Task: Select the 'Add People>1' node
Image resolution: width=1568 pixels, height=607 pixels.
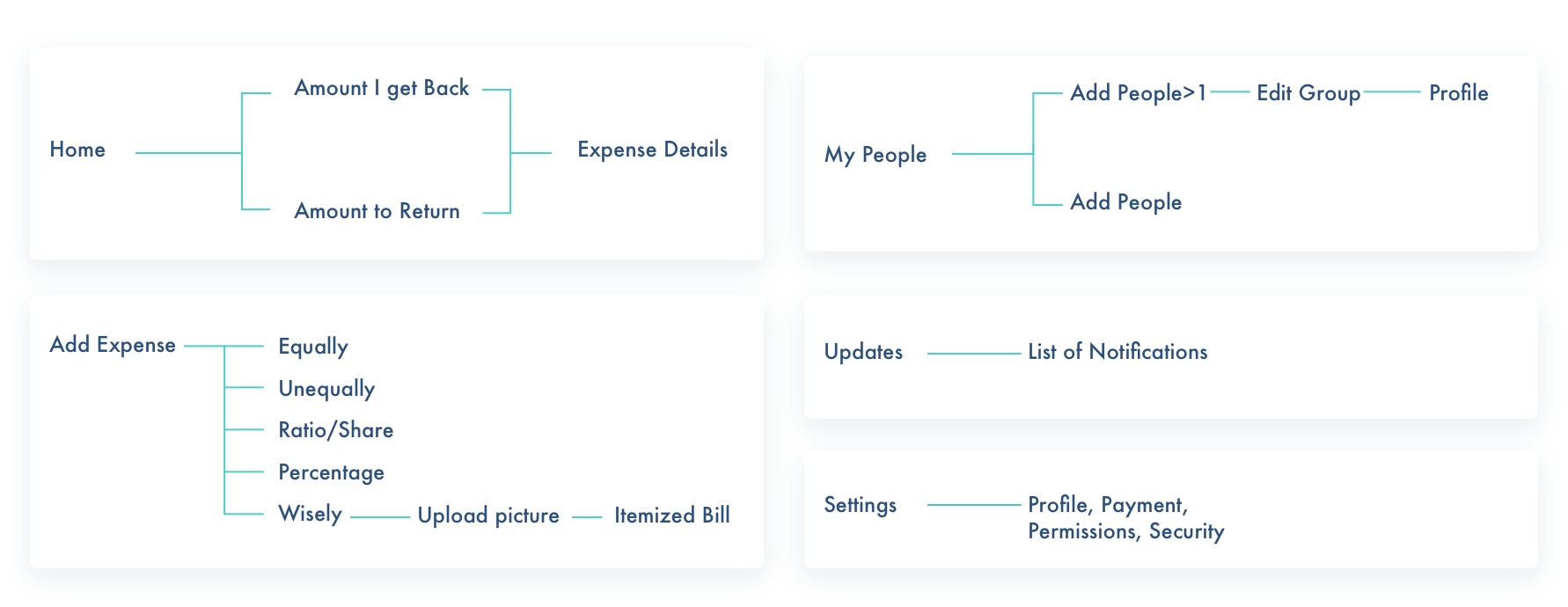Action: (1138, 93)
